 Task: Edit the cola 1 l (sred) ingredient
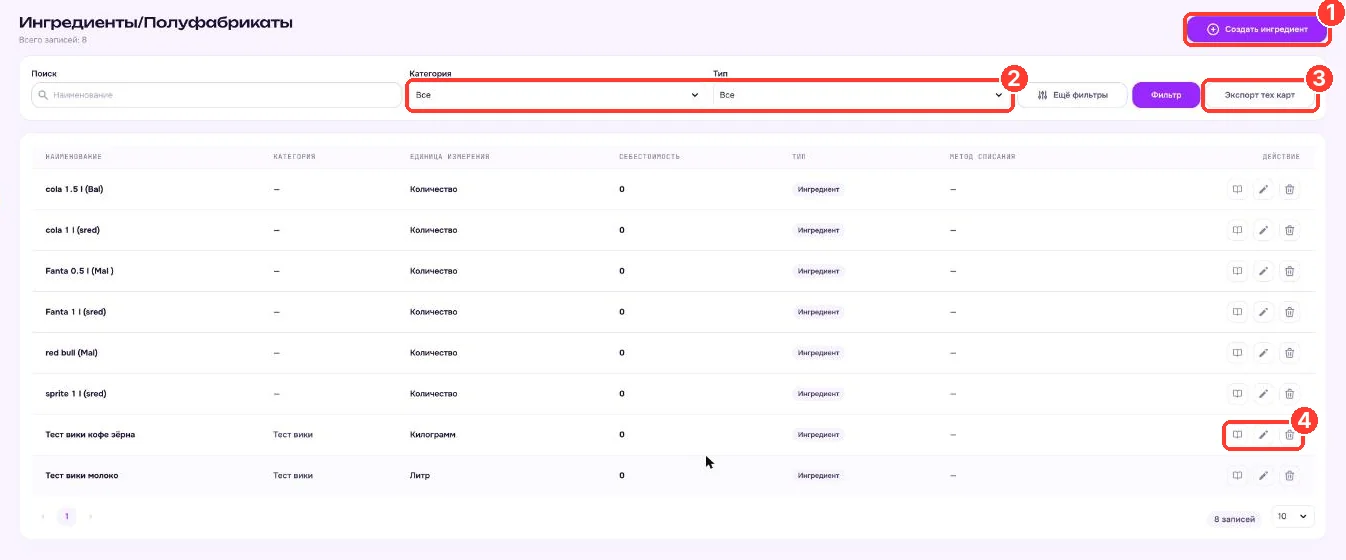(x=1263, y=230)
